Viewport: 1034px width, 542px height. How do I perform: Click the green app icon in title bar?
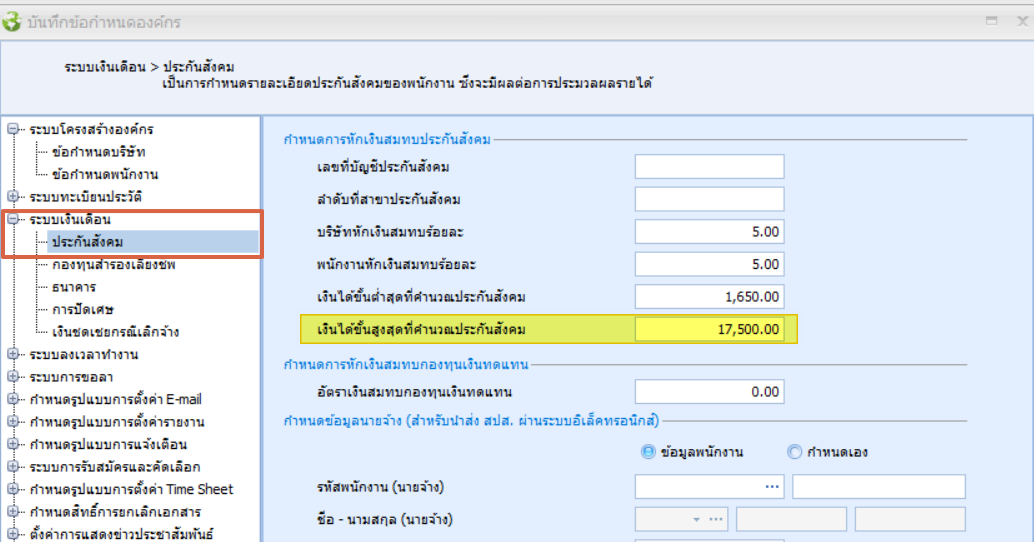(x=13, y=21)
